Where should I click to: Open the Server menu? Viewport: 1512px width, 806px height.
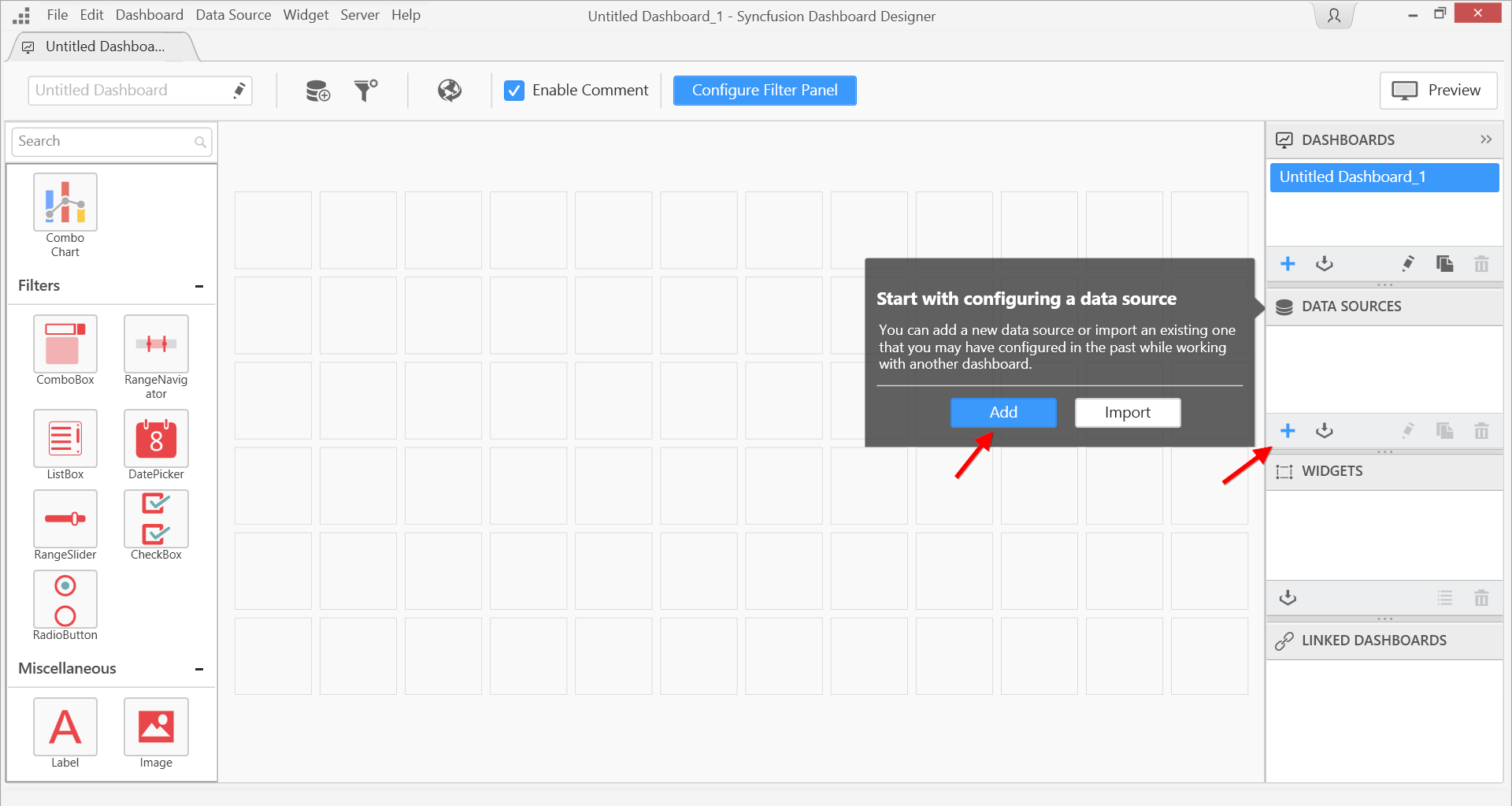pos(360,15)
